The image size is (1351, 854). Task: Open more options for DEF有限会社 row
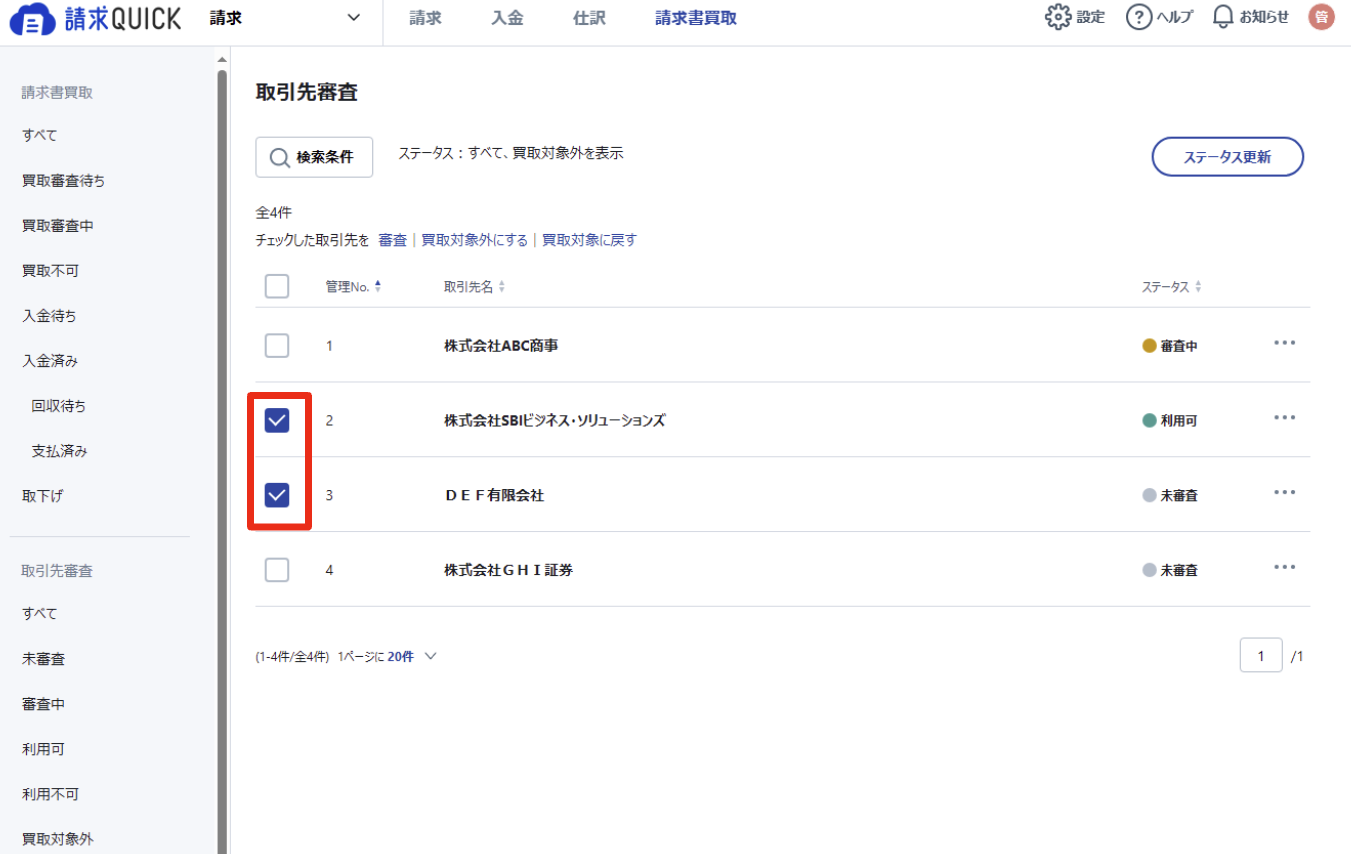coord(1285,492)
